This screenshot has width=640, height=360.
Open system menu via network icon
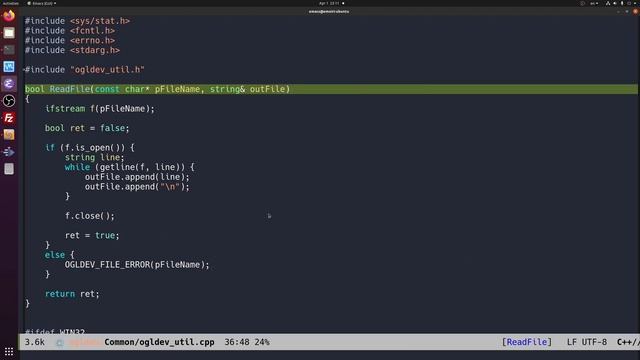608,3
